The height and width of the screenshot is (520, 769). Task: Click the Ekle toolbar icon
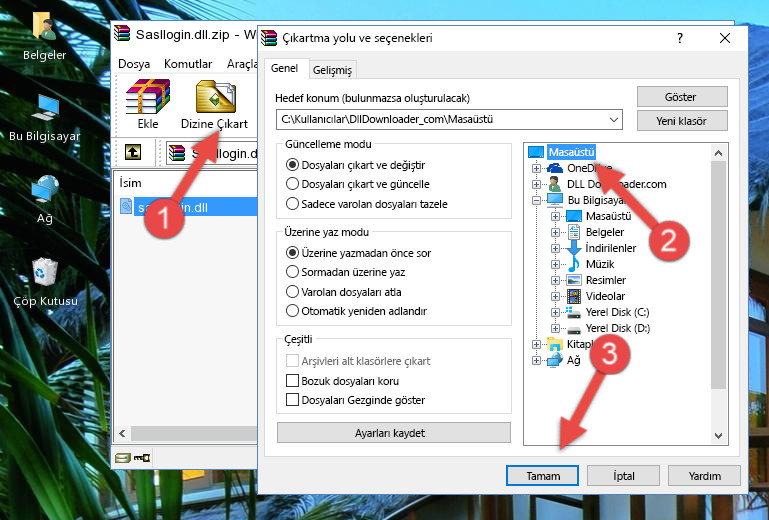pos(147,105)
